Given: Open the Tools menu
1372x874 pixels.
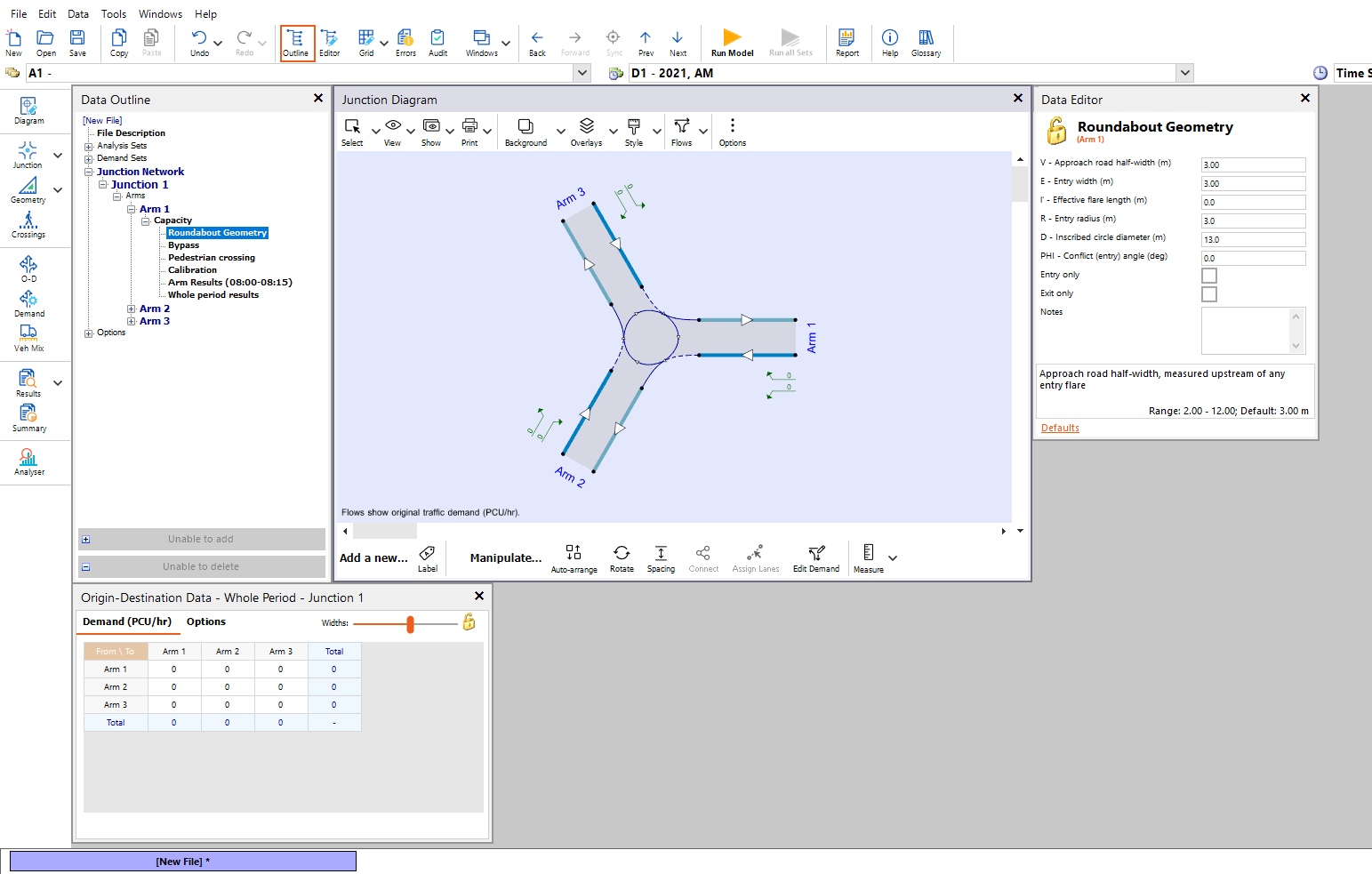Looking at the screenshot, I should (114, 14).
